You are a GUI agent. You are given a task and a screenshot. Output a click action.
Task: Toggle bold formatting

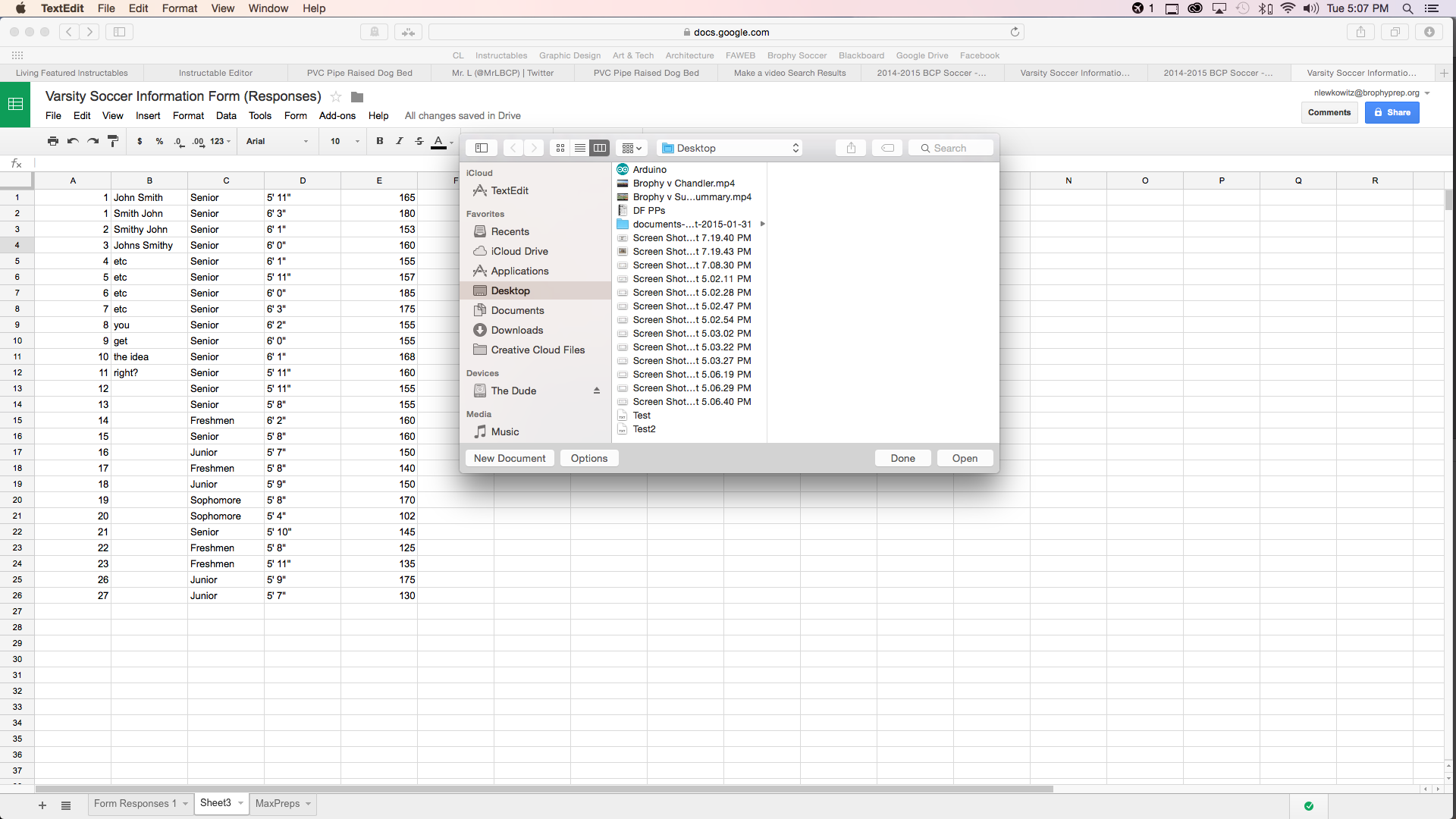pos(380,141)
